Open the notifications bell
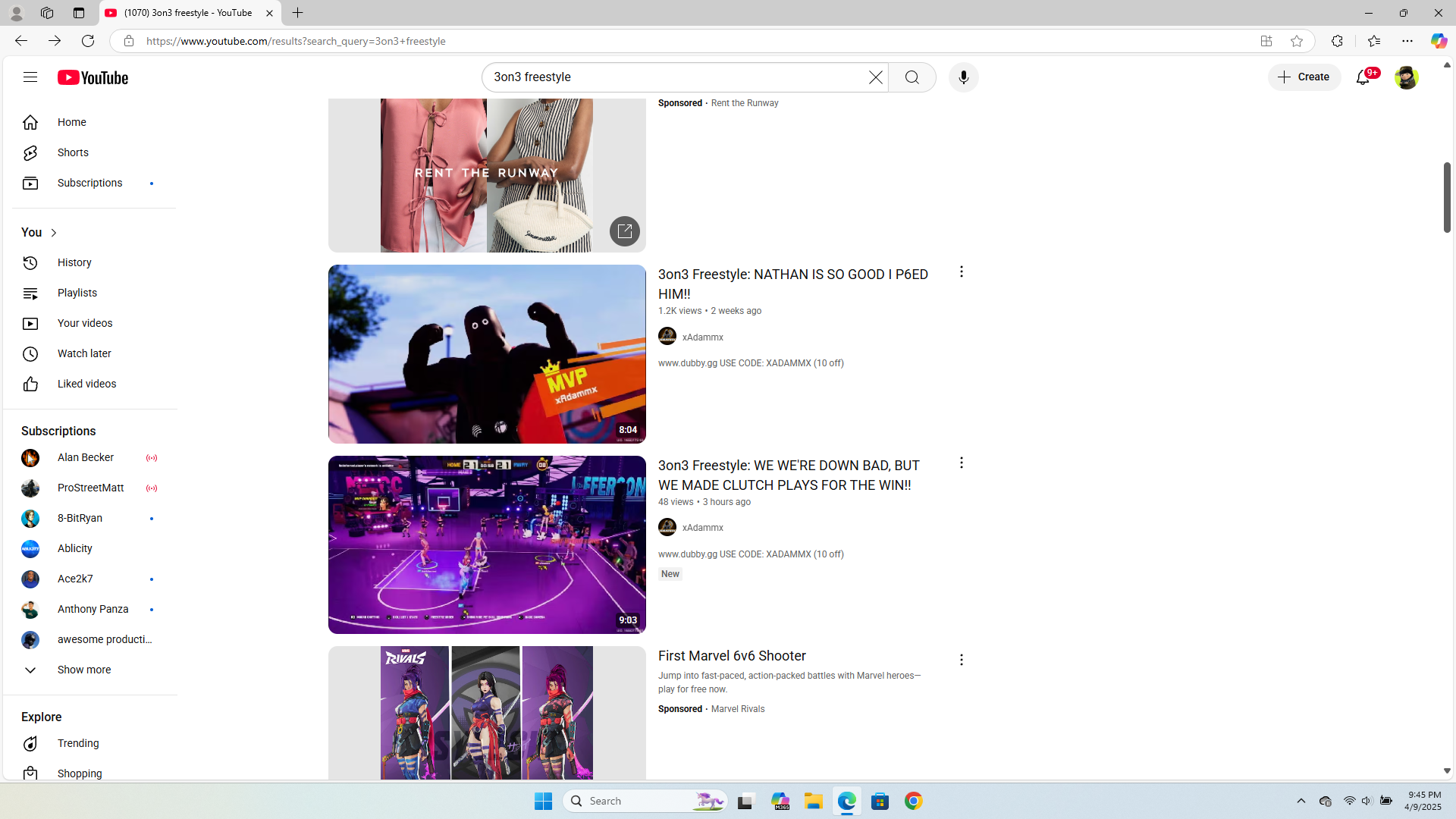 tap(1363, 77)
